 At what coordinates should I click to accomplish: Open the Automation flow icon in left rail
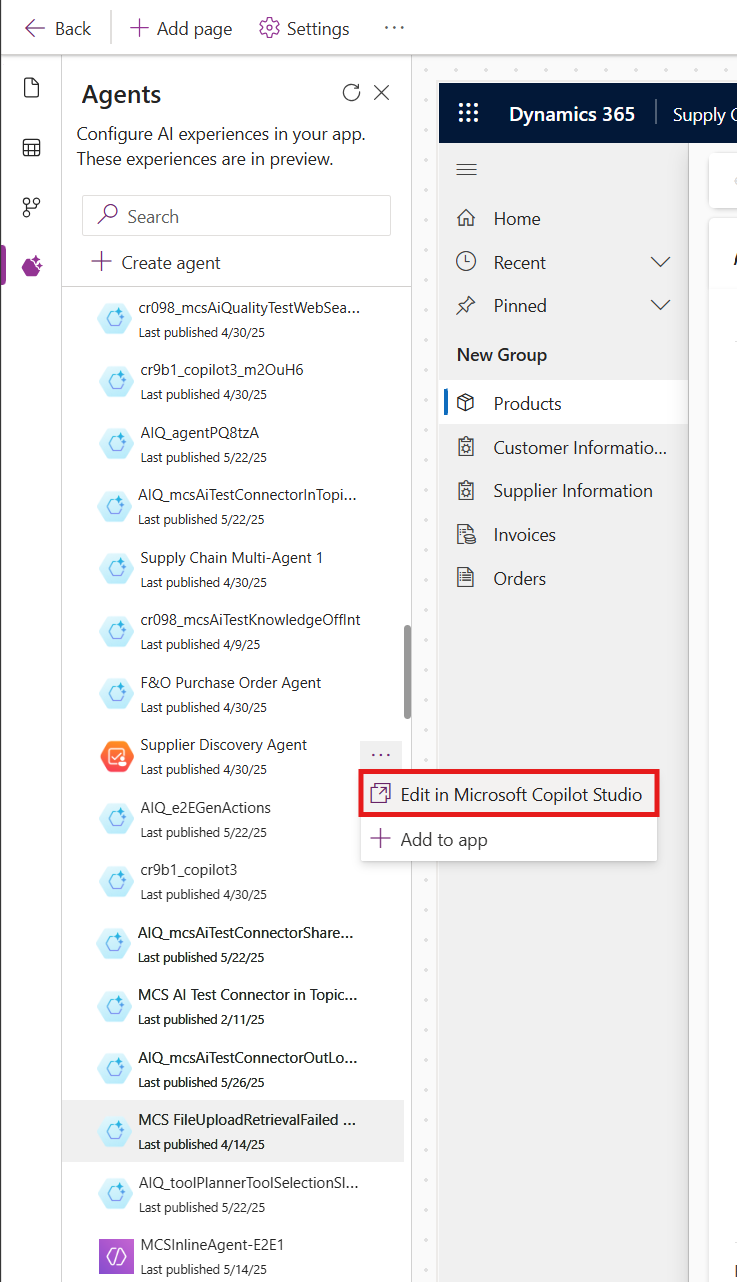tap(31, 207)
